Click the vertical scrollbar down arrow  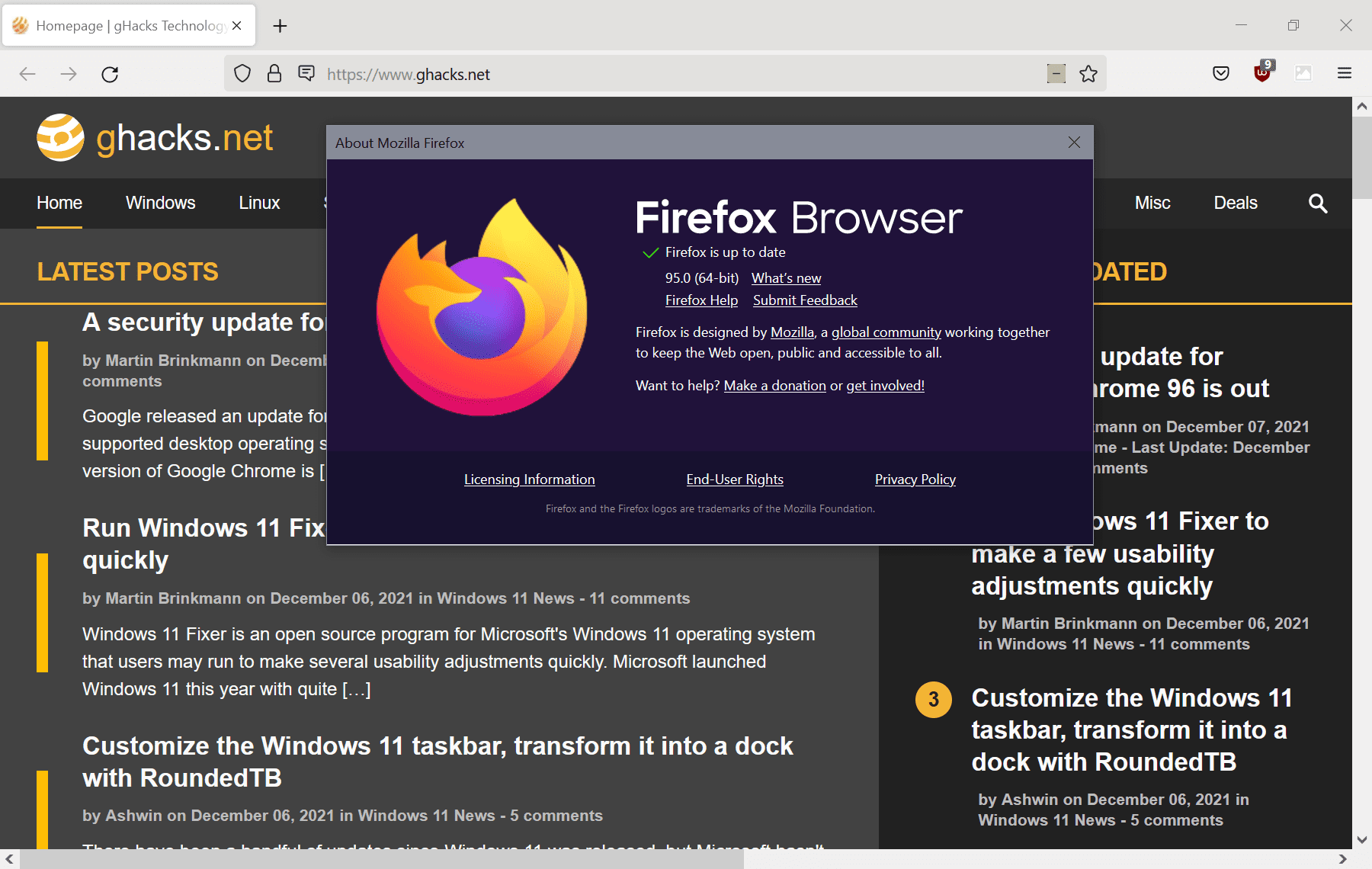click(1361, 839)
